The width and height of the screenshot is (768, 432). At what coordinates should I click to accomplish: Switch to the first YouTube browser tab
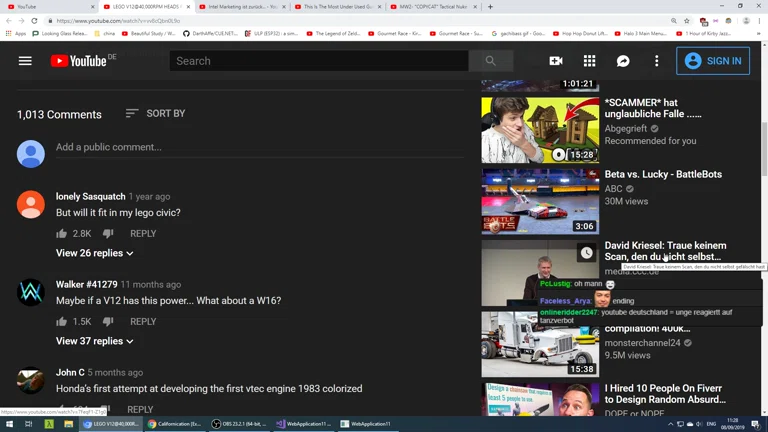point(49,7)
